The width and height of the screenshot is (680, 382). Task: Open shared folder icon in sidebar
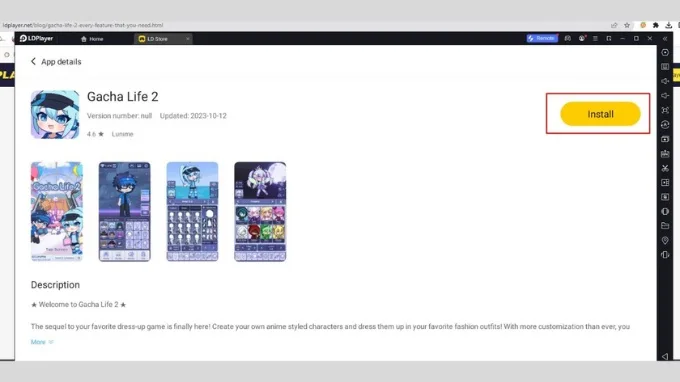665,226
